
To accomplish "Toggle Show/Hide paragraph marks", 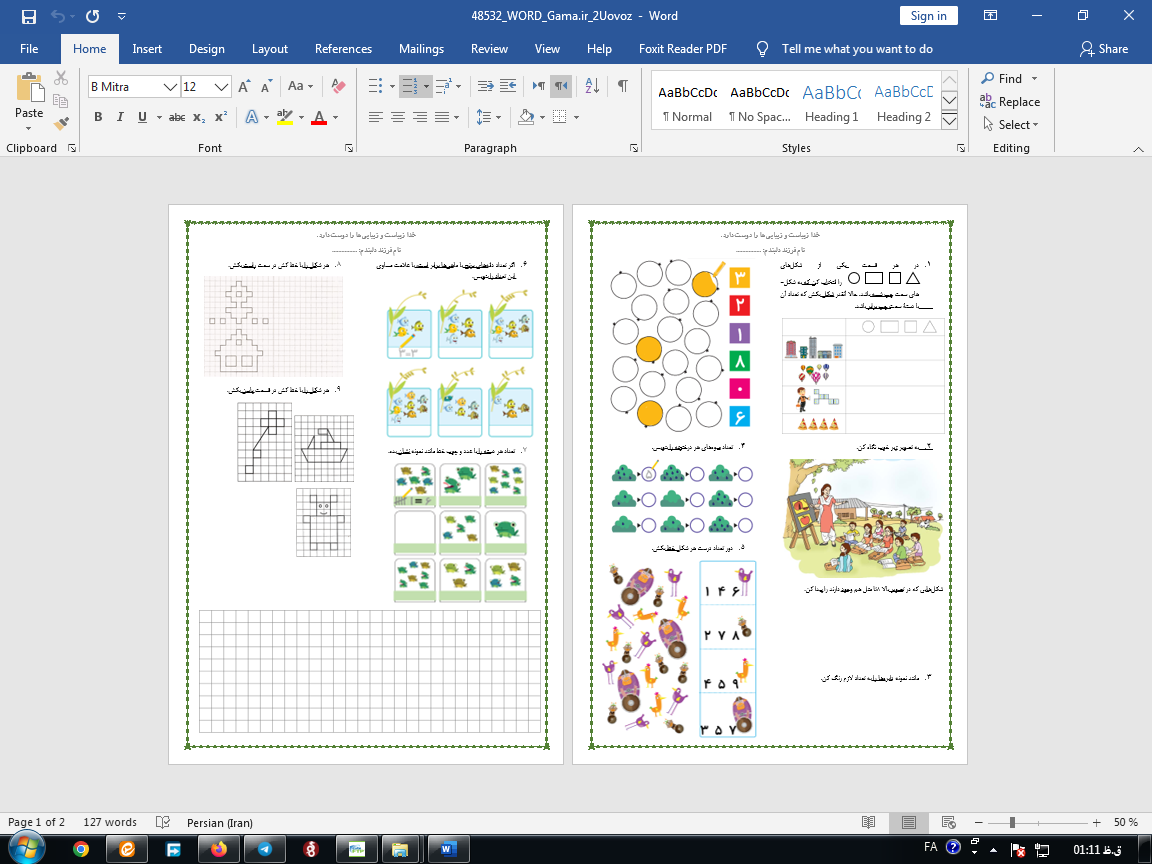I will tap(623, 87).
